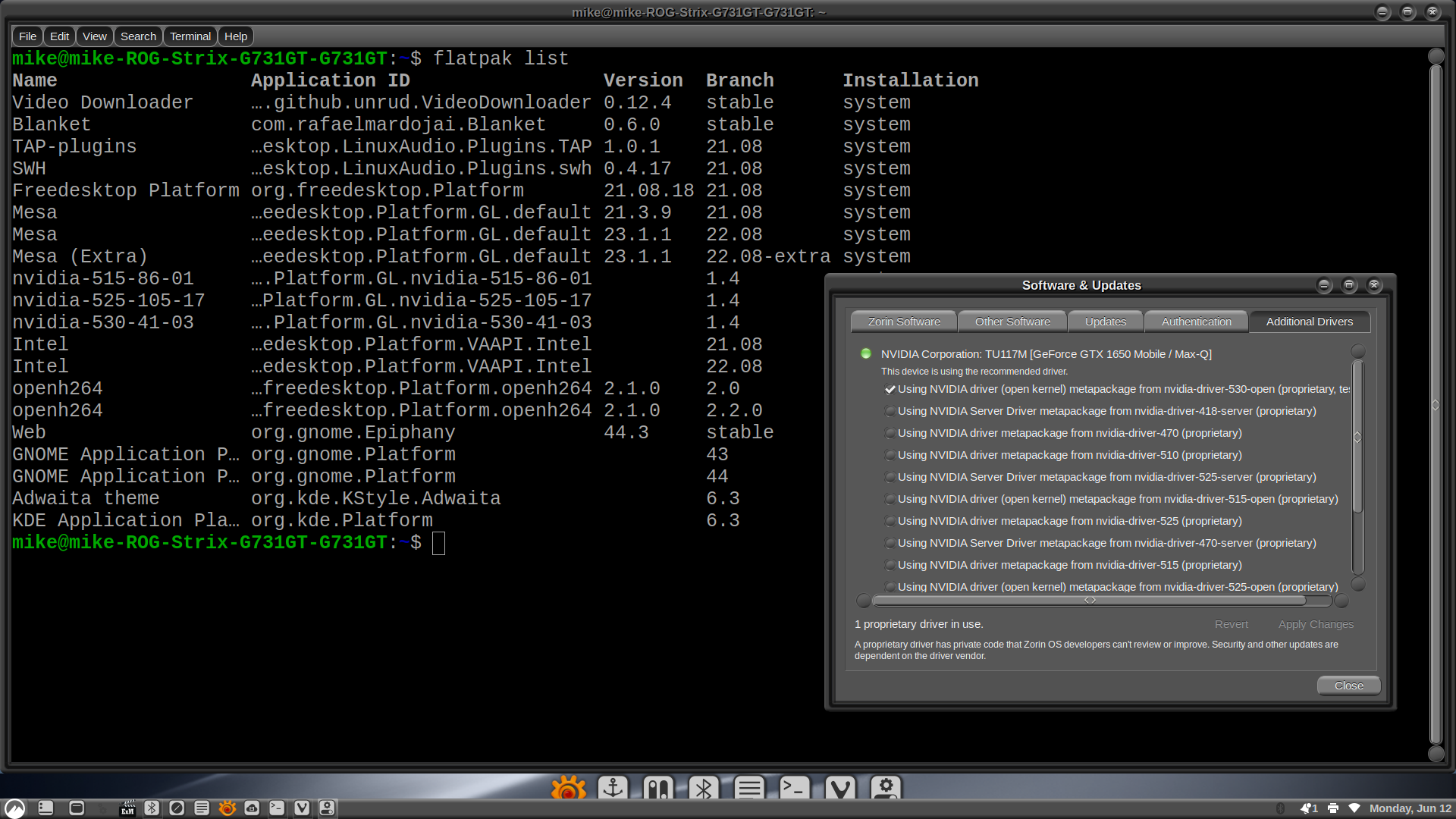The image size is (1456, 819).
Task: Open the text editor icon in the dock
Action: (749, 789)
